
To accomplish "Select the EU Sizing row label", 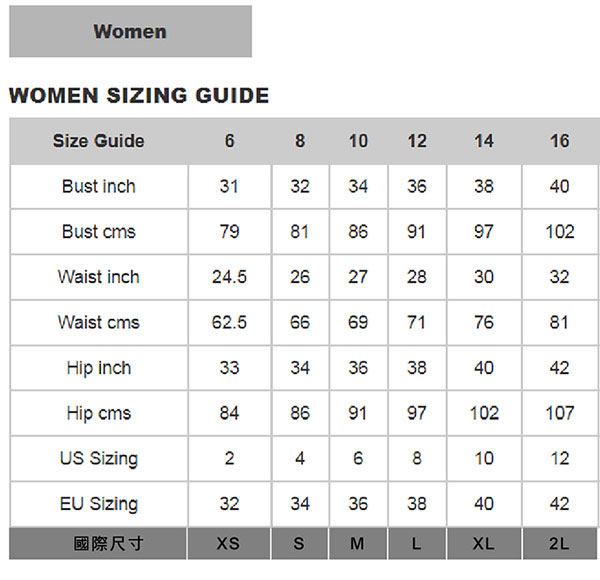I will click(x=98, y=504).
